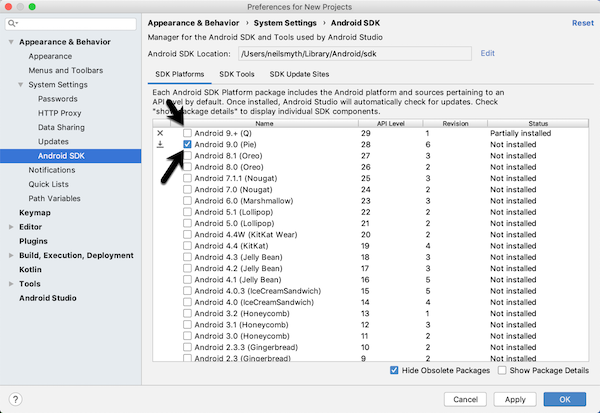Click the Apply button
Image resolution: width=600 pixels, height=413 pixels.
tap(515, 399)
